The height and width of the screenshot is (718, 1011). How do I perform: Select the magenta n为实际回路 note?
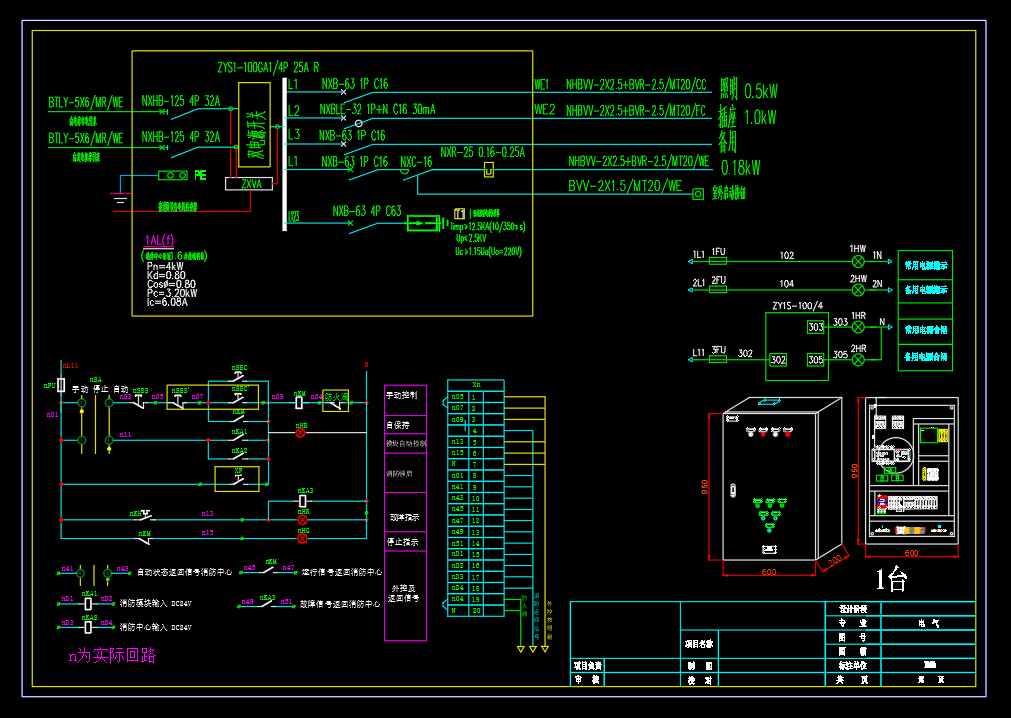coord(112,655)
